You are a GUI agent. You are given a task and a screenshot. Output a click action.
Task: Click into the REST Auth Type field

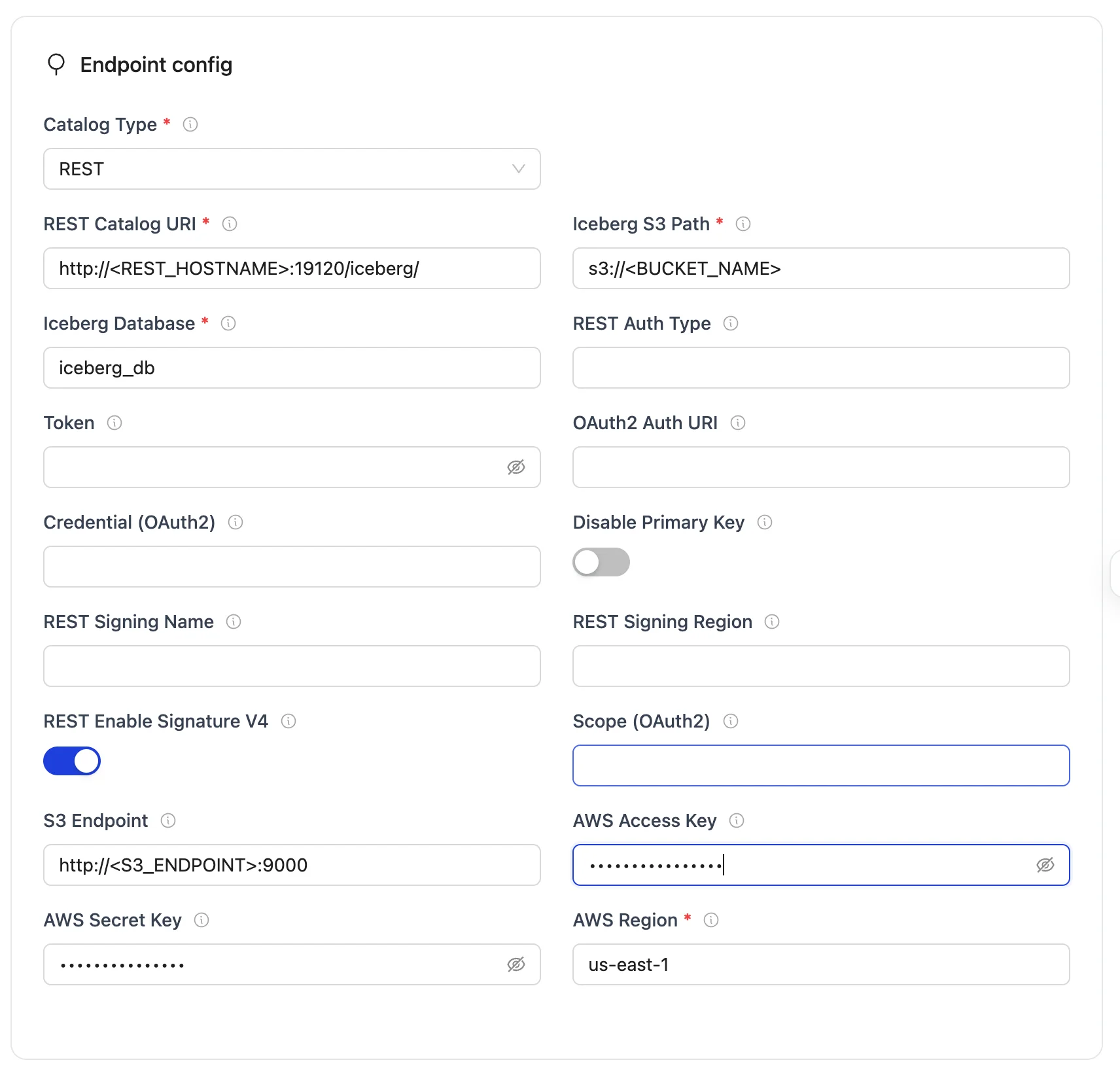pyautogui.click(x=821, y=368)
